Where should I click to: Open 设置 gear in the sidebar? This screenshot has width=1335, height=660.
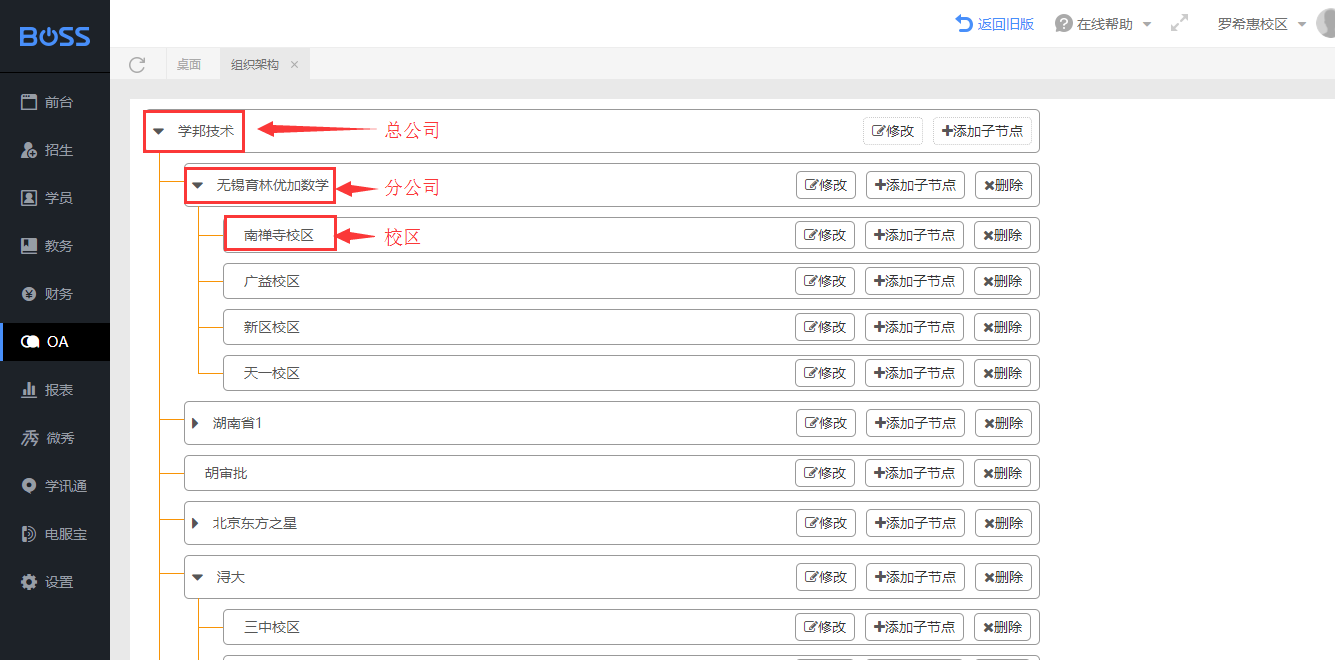pos(55,582)
